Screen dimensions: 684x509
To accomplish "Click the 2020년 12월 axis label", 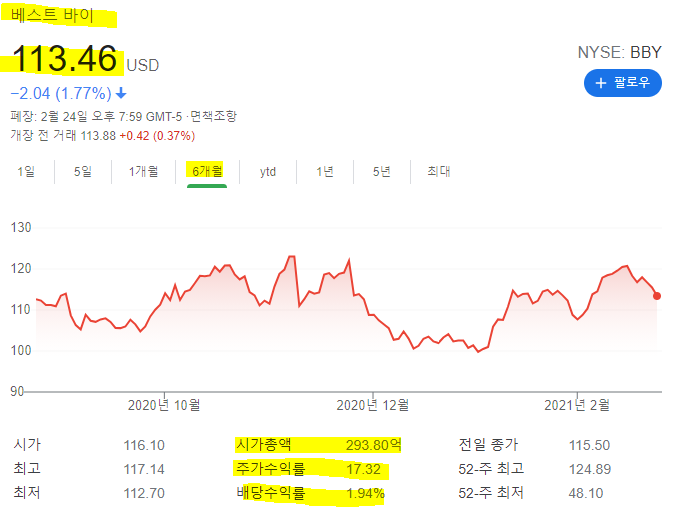I will (373, 405).
